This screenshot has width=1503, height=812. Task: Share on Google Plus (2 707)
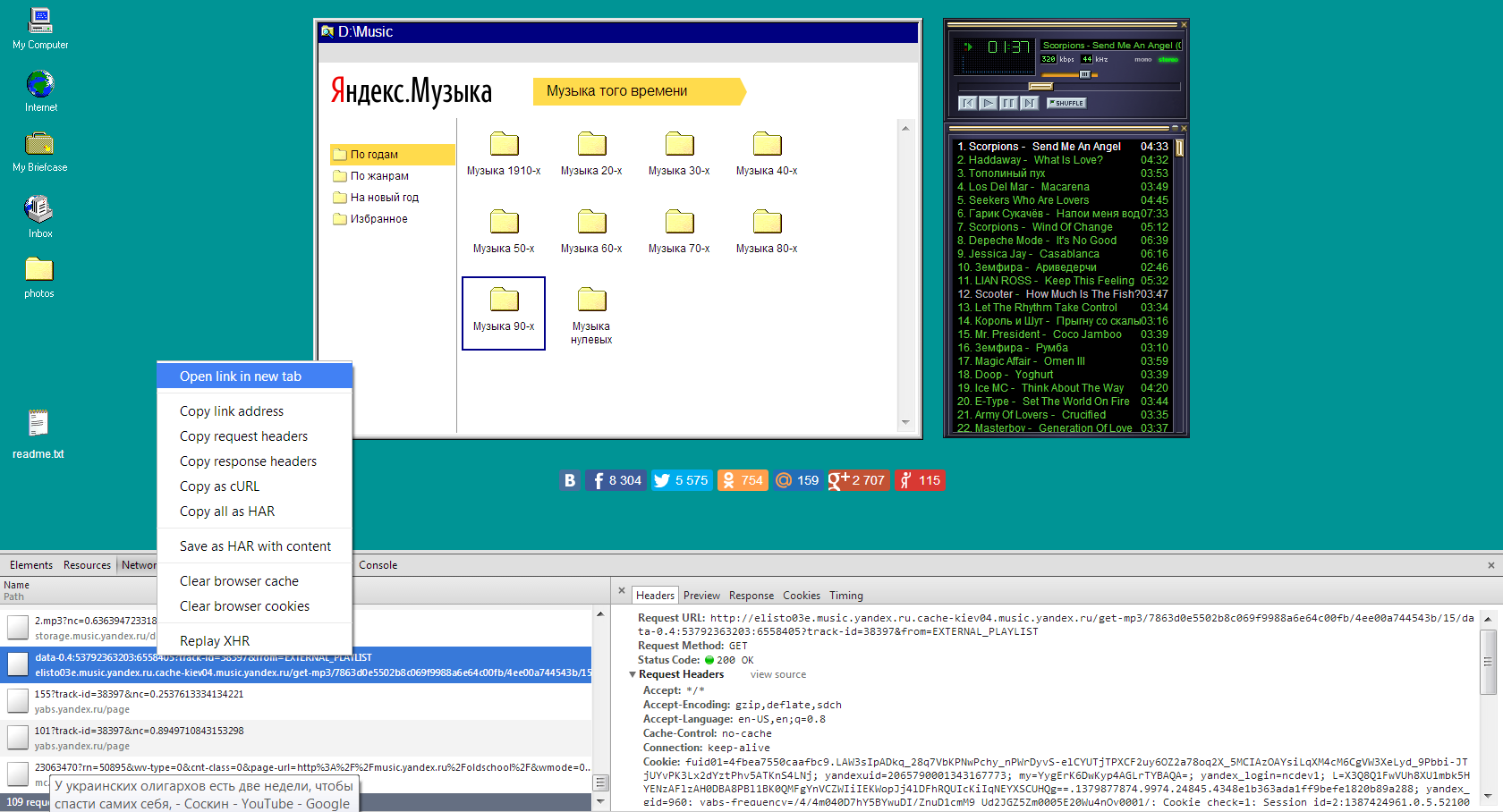click(x=858, y=480)
